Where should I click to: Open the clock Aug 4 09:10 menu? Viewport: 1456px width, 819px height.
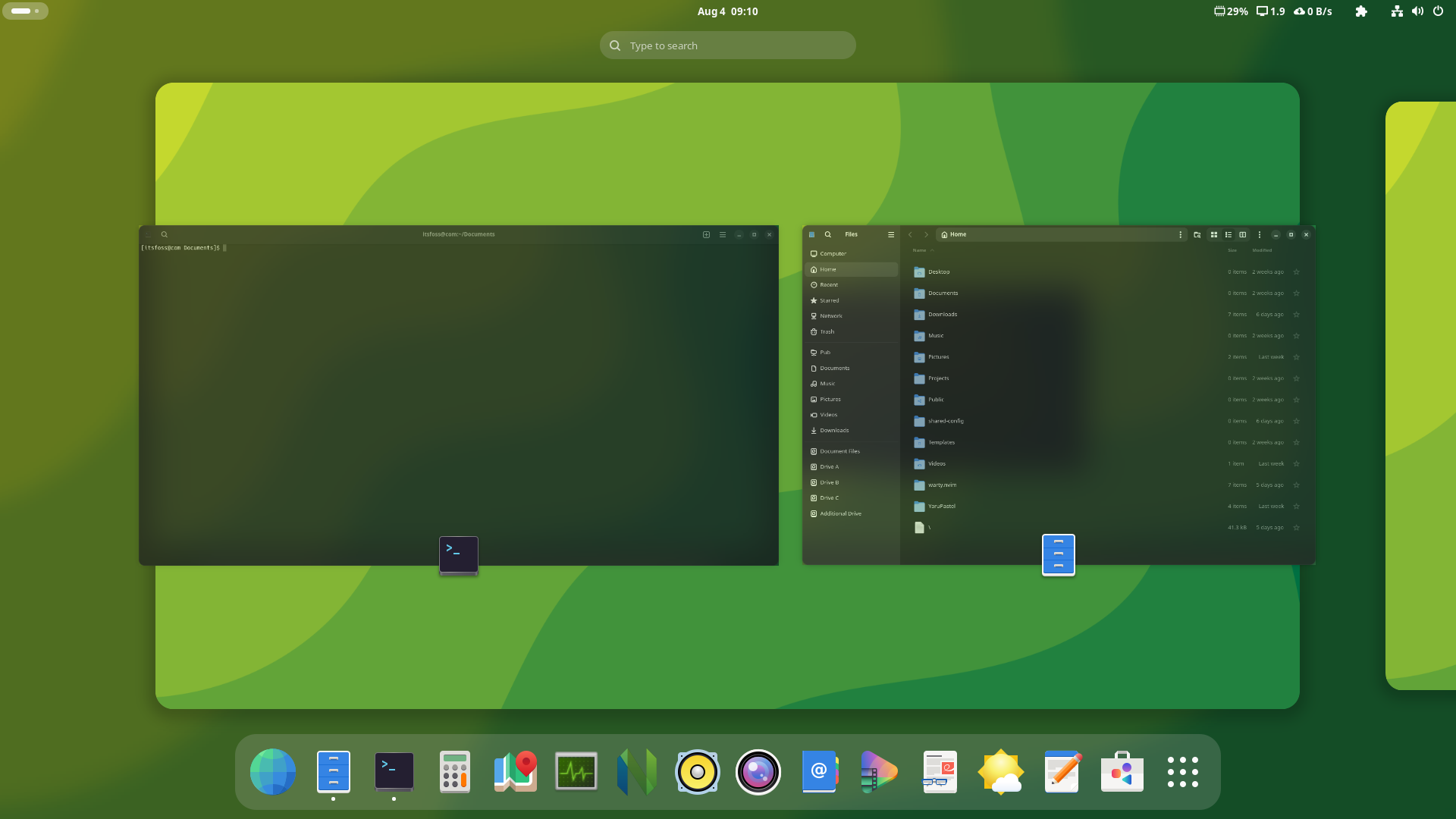727,11
